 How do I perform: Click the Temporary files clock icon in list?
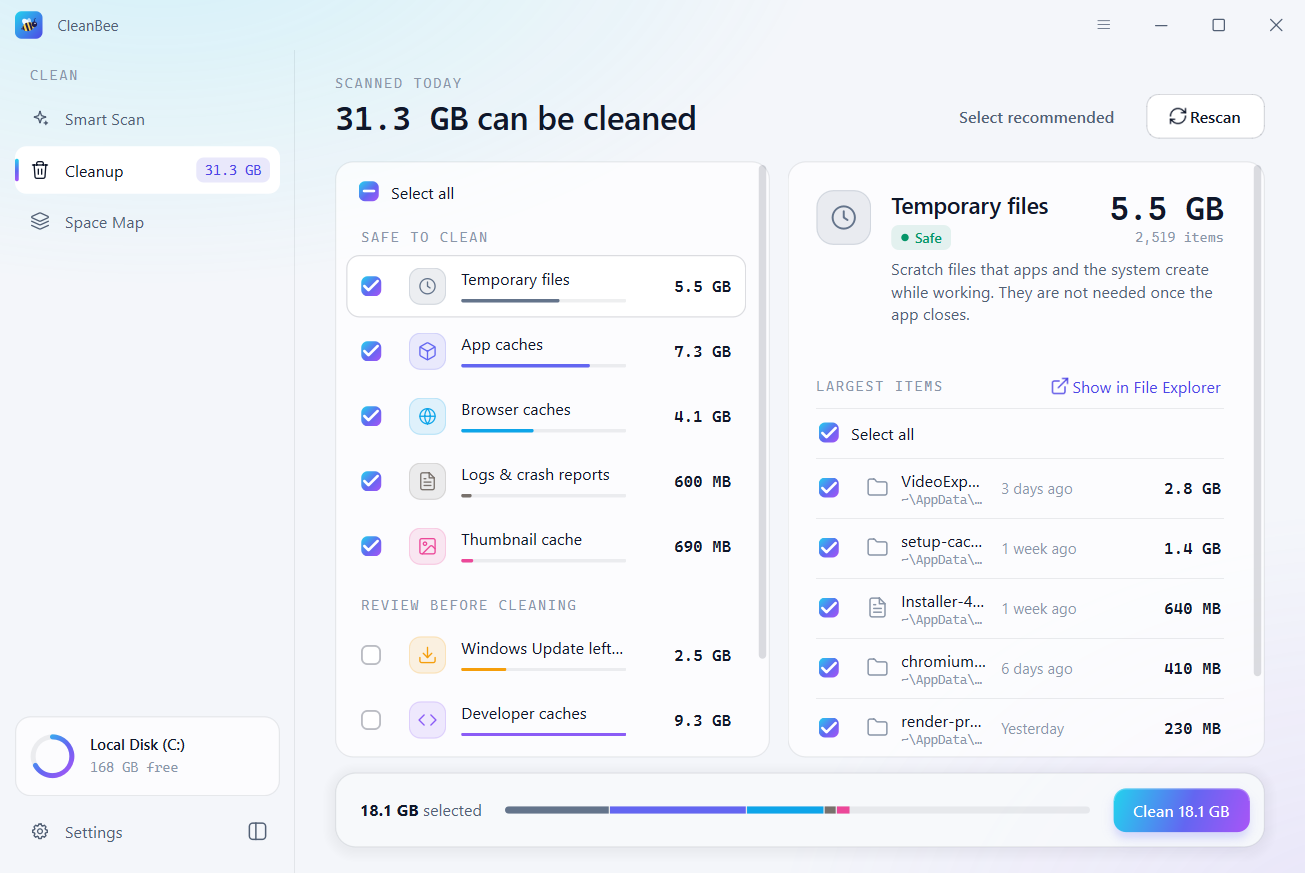[427, 286]
